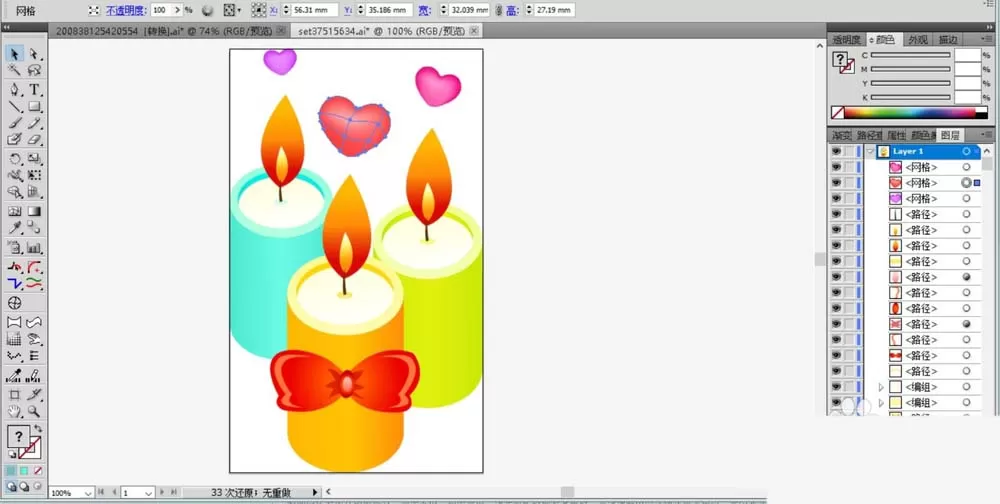The image size is (1000, 504).
Task: Toggle visibility of the first 编组 layer
Action: 836,387
